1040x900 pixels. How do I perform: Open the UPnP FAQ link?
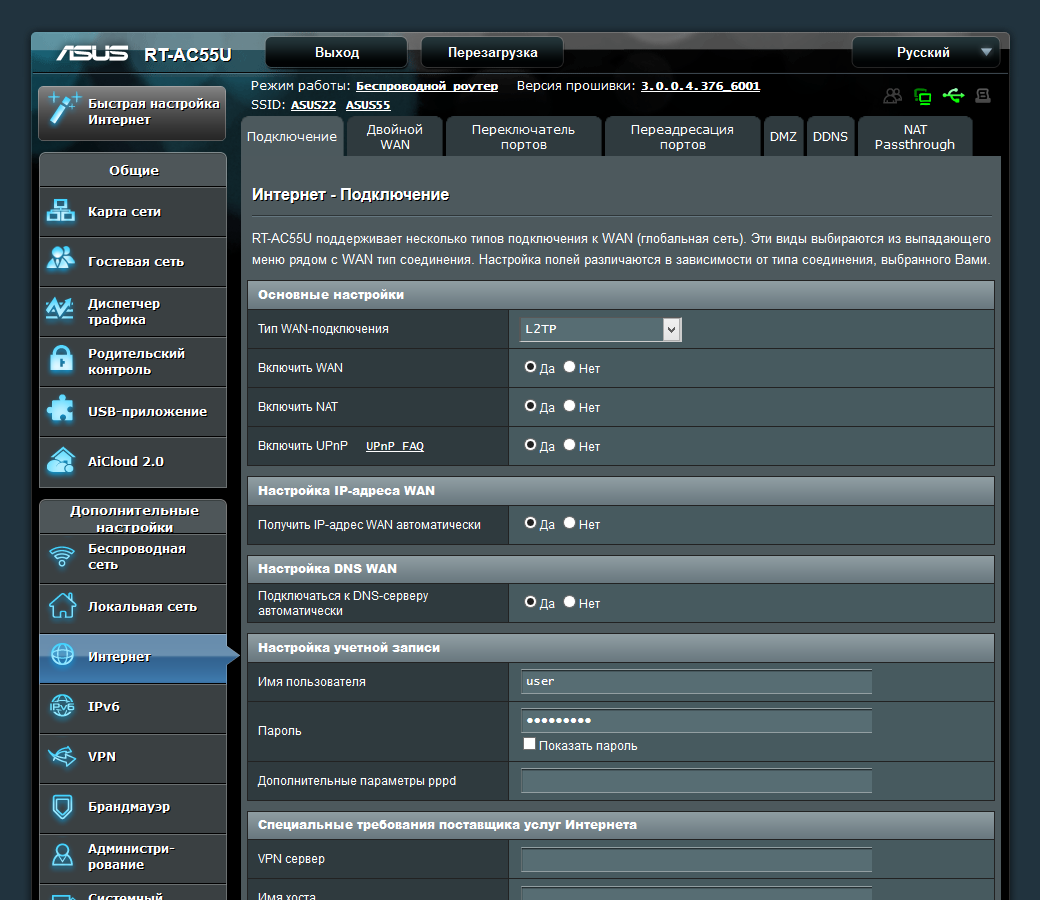(394, 446)
